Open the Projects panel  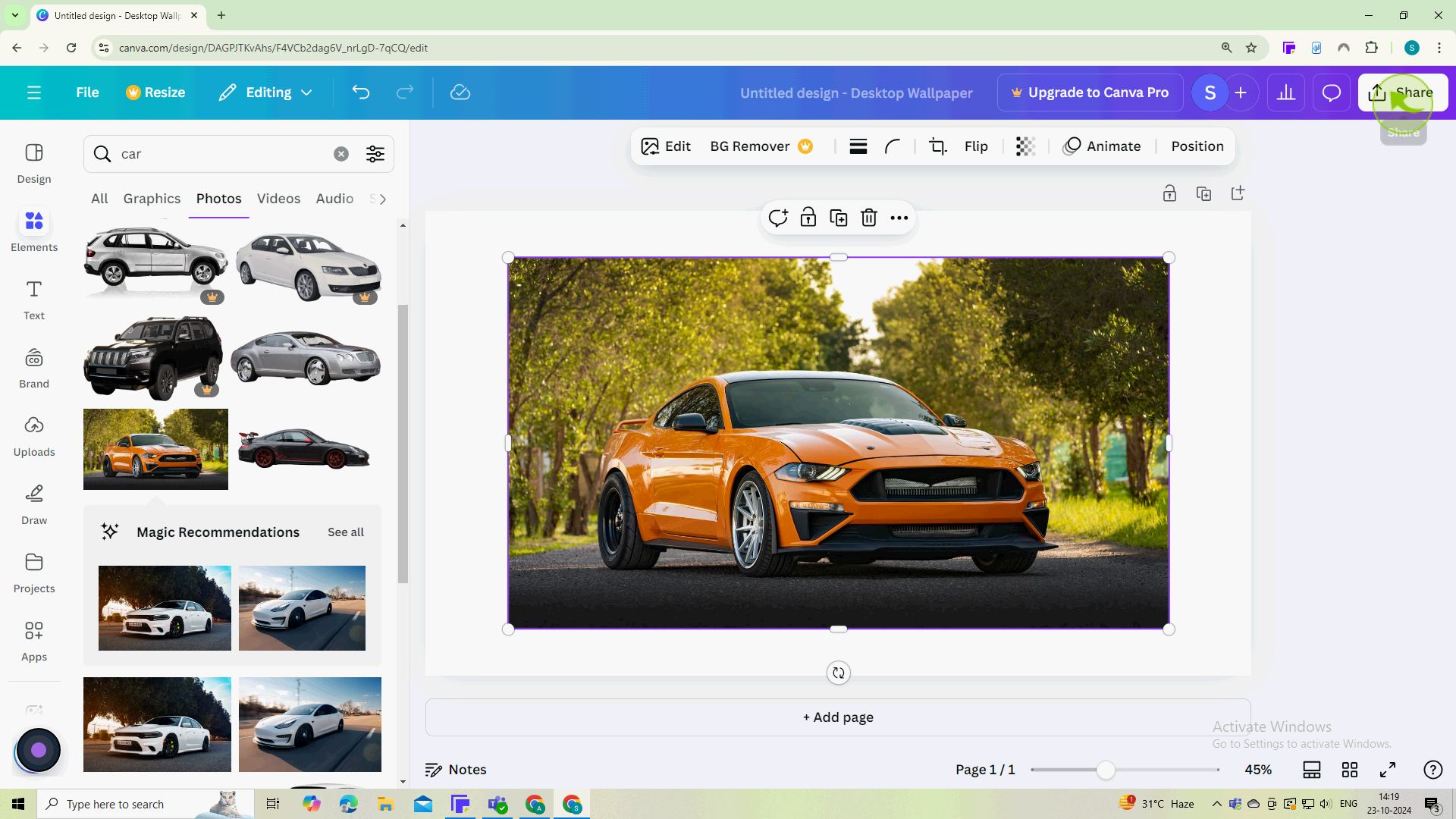coord(34,573)
